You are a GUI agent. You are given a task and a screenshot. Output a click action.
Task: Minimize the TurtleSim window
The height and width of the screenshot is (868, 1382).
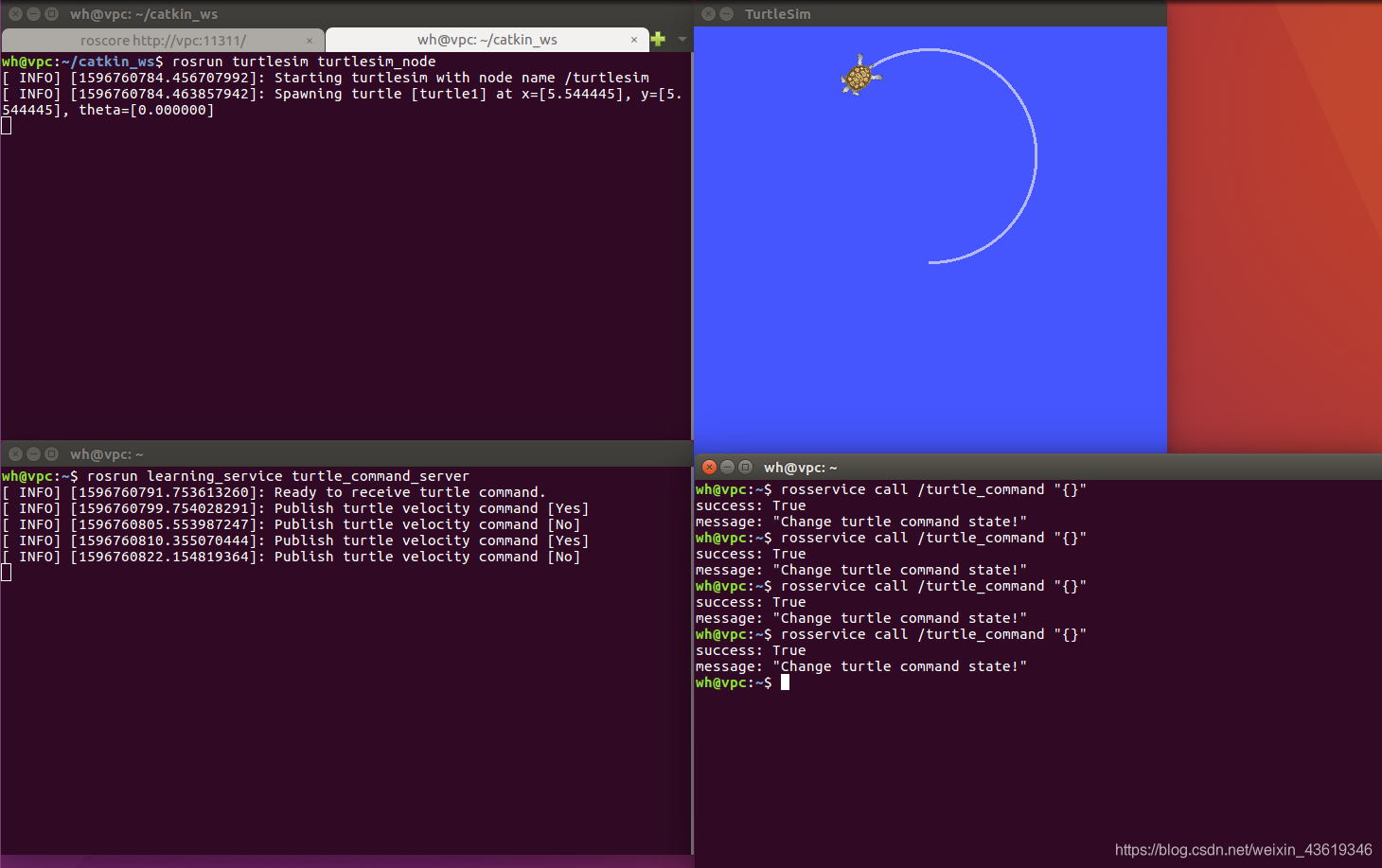726,14
